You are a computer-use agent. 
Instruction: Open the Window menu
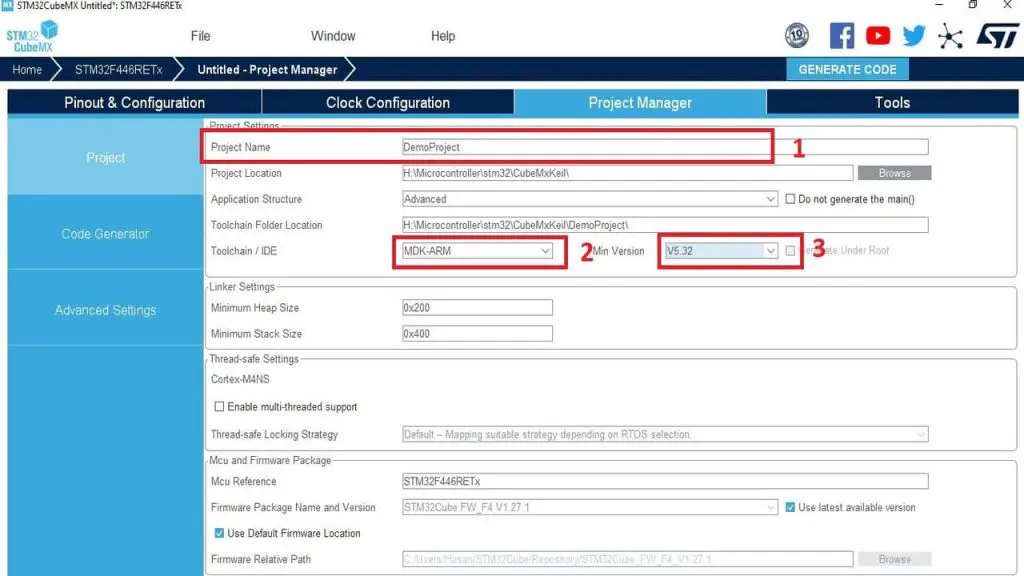(333, 36)
